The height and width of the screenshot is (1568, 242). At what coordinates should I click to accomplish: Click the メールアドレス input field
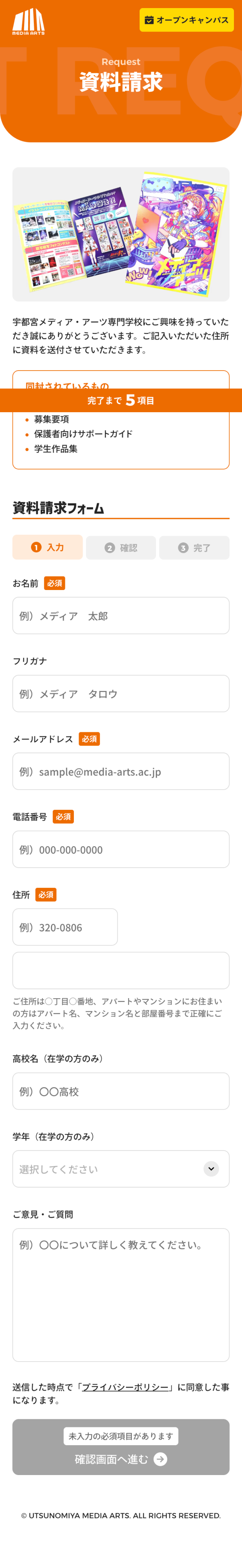point(121,771)
